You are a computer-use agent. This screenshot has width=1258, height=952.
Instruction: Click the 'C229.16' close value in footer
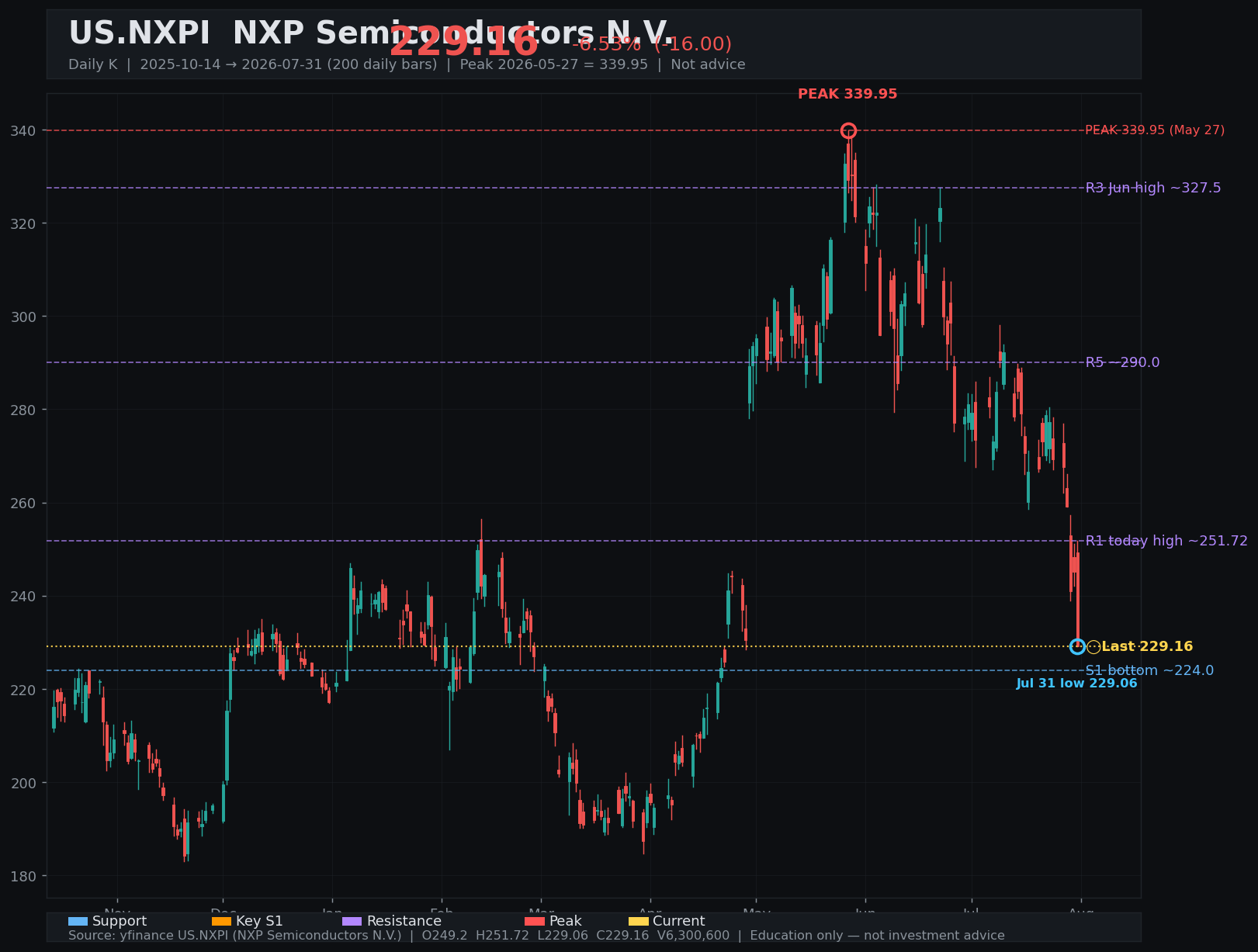[622, 936]
